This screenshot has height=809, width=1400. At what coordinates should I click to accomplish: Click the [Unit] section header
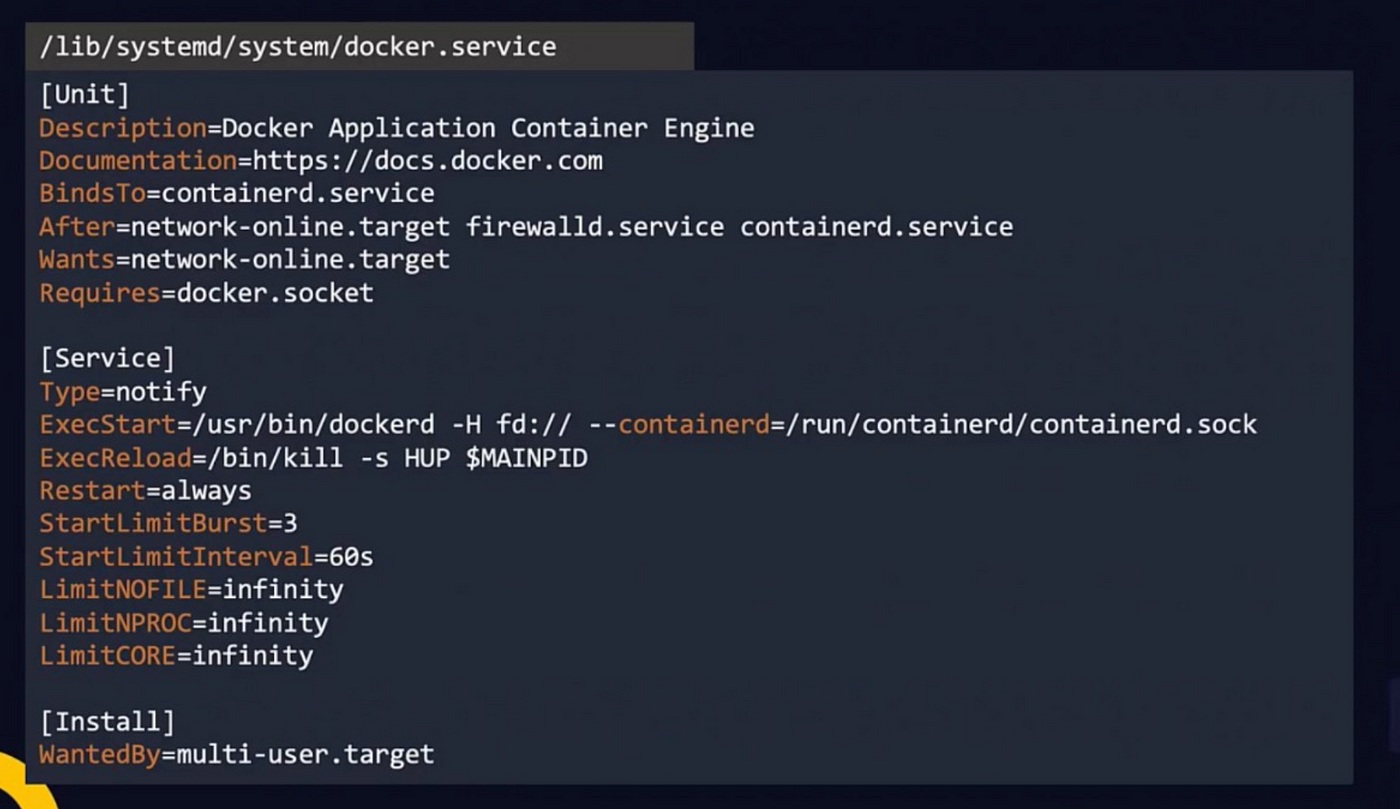84,95
